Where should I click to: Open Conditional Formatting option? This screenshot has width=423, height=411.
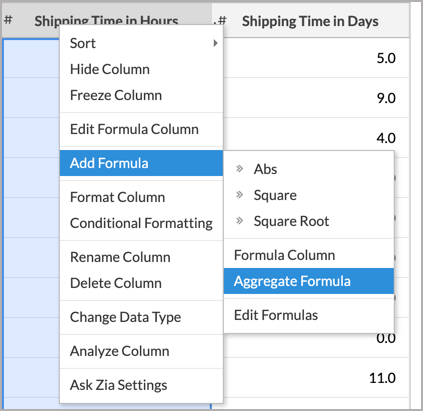coord(141,223)
